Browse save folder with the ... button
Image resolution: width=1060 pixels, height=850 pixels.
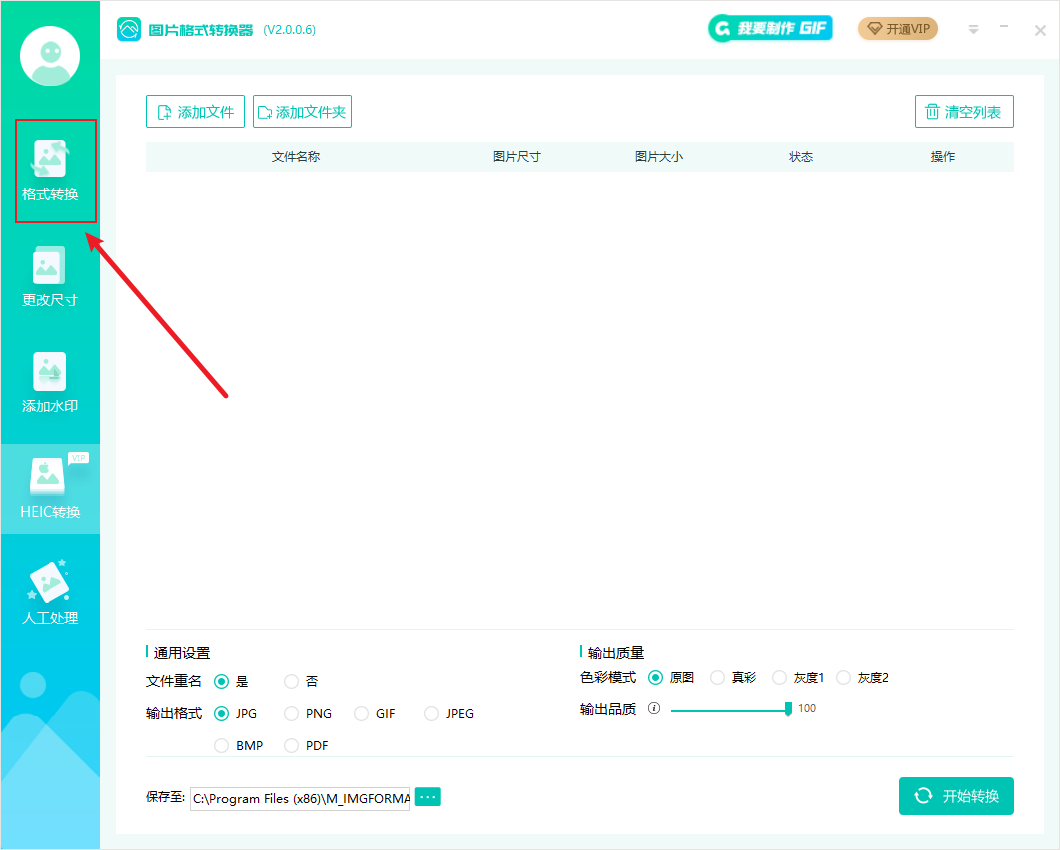pos(427,797)
